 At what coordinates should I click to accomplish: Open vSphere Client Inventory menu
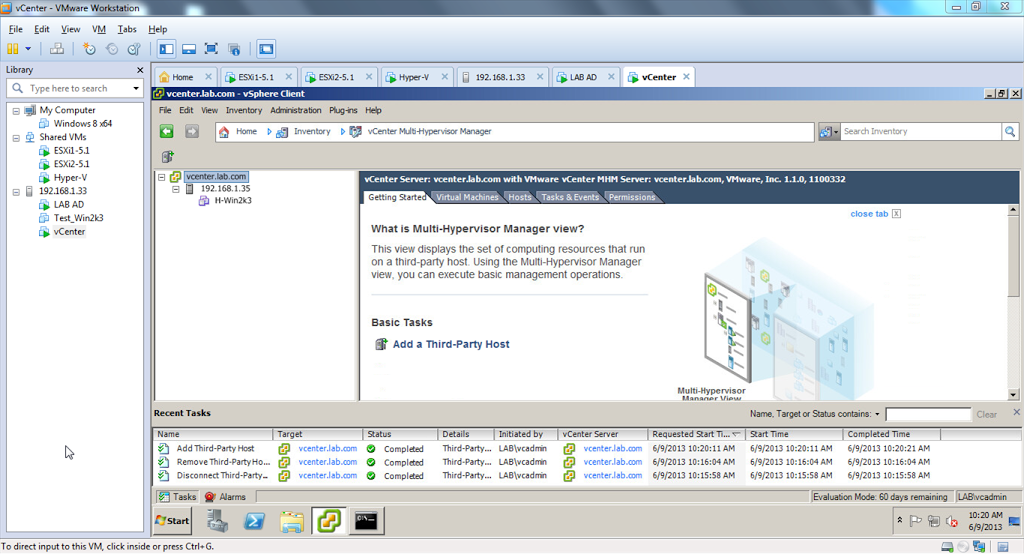coord(244,110)
